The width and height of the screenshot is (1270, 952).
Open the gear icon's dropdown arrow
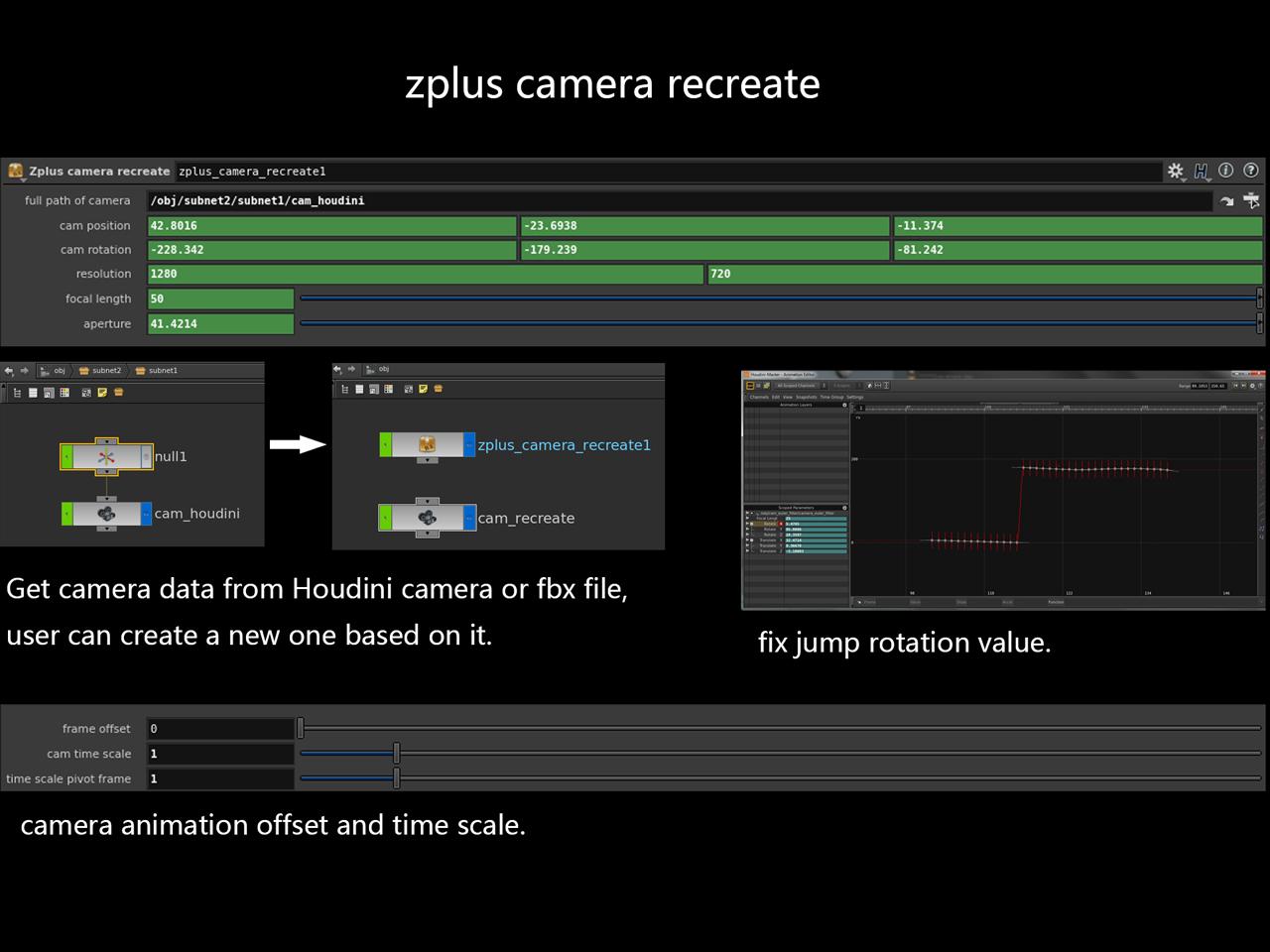click(1184, 179)
